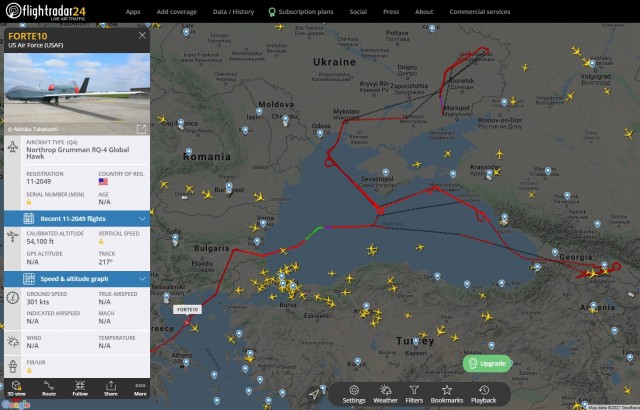Click the registration value 11-2049
Image resolution: width=640 pixels, height=410 pixels.
tap(39, 182)
